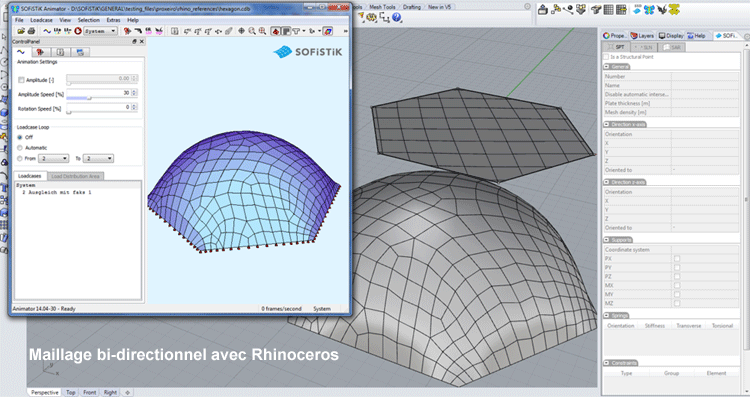750x397 pixels.
Task: Click the structural line icon in top-right toolbar
Action: (x=568, y=10)
